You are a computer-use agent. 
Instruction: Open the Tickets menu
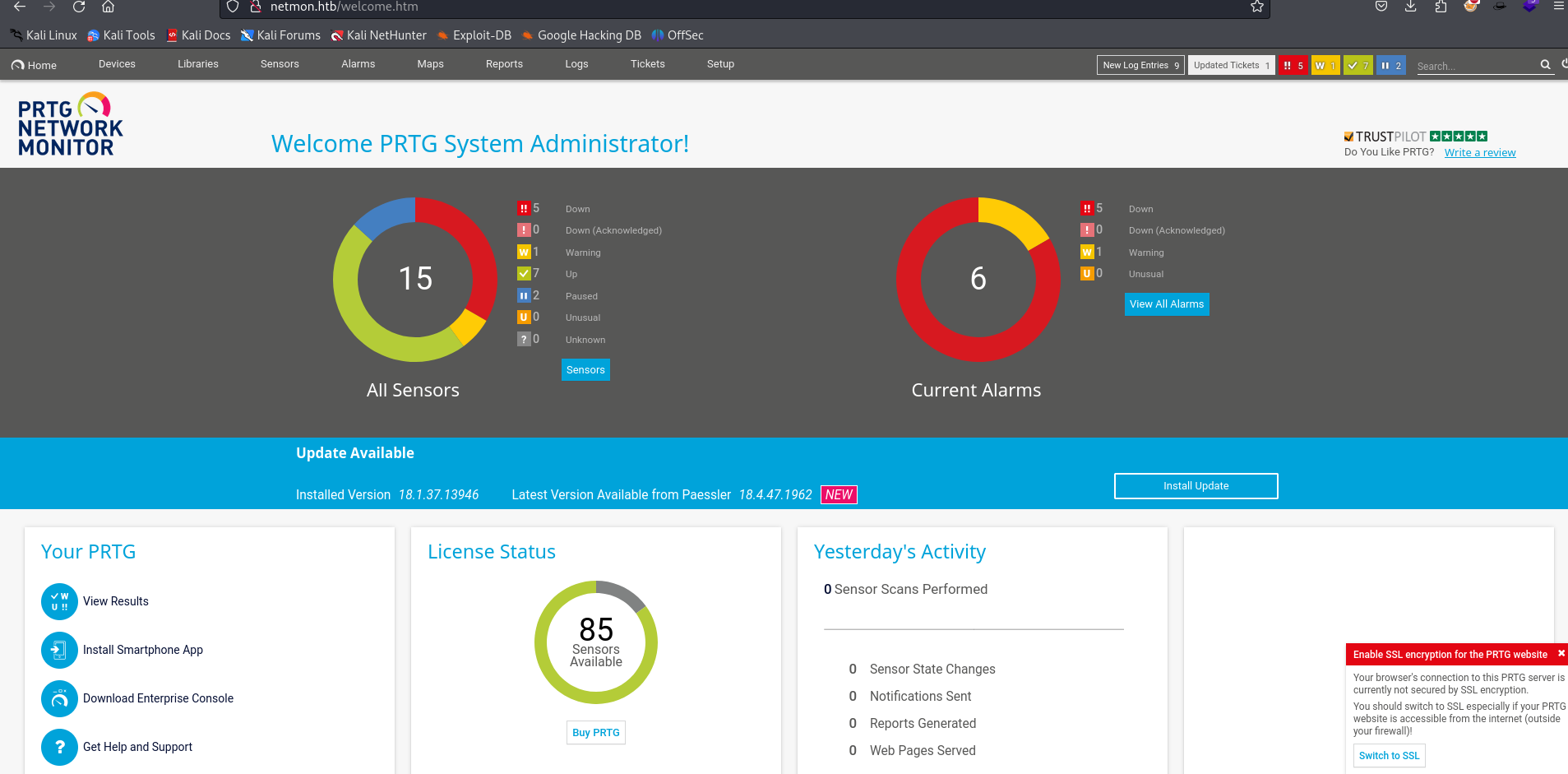(x=648, y=64)
